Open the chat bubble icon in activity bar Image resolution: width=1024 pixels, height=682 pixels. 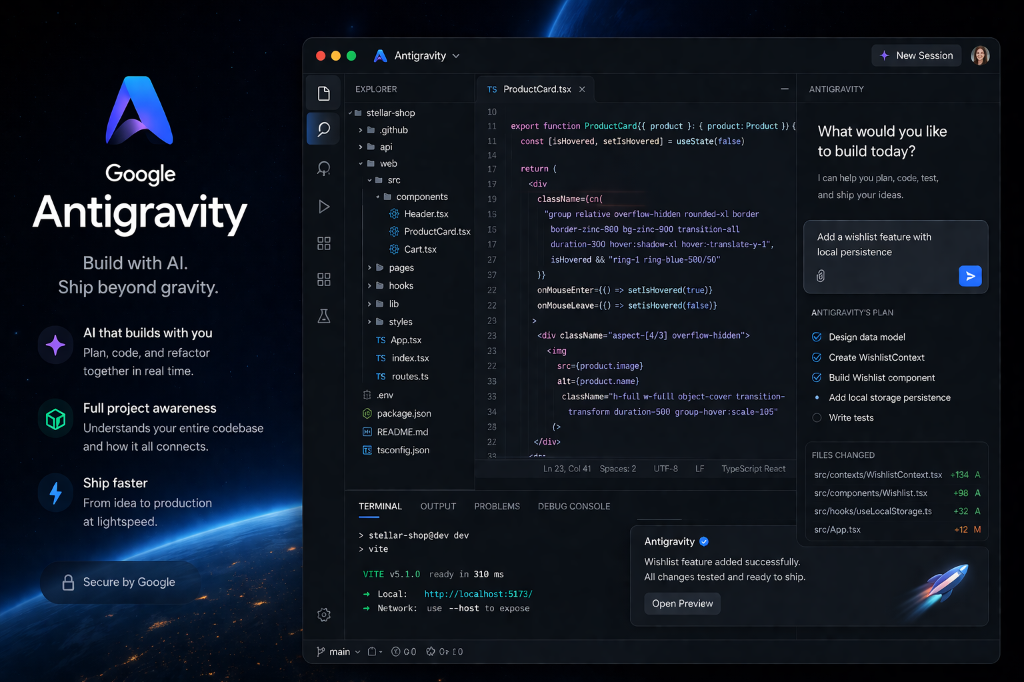point(323,169)
